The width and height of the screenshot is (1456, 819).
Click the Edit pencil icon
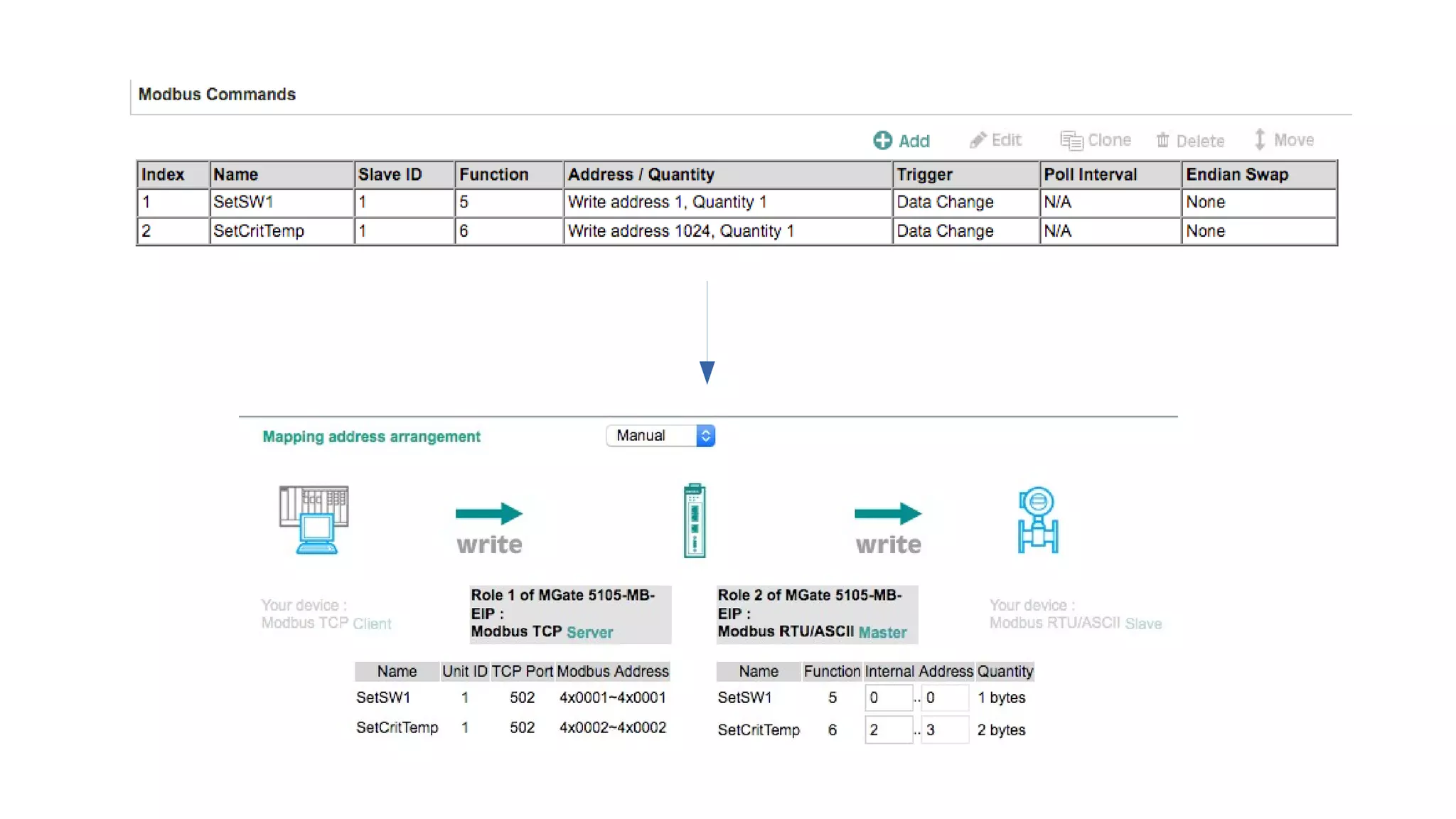(978, 140)
